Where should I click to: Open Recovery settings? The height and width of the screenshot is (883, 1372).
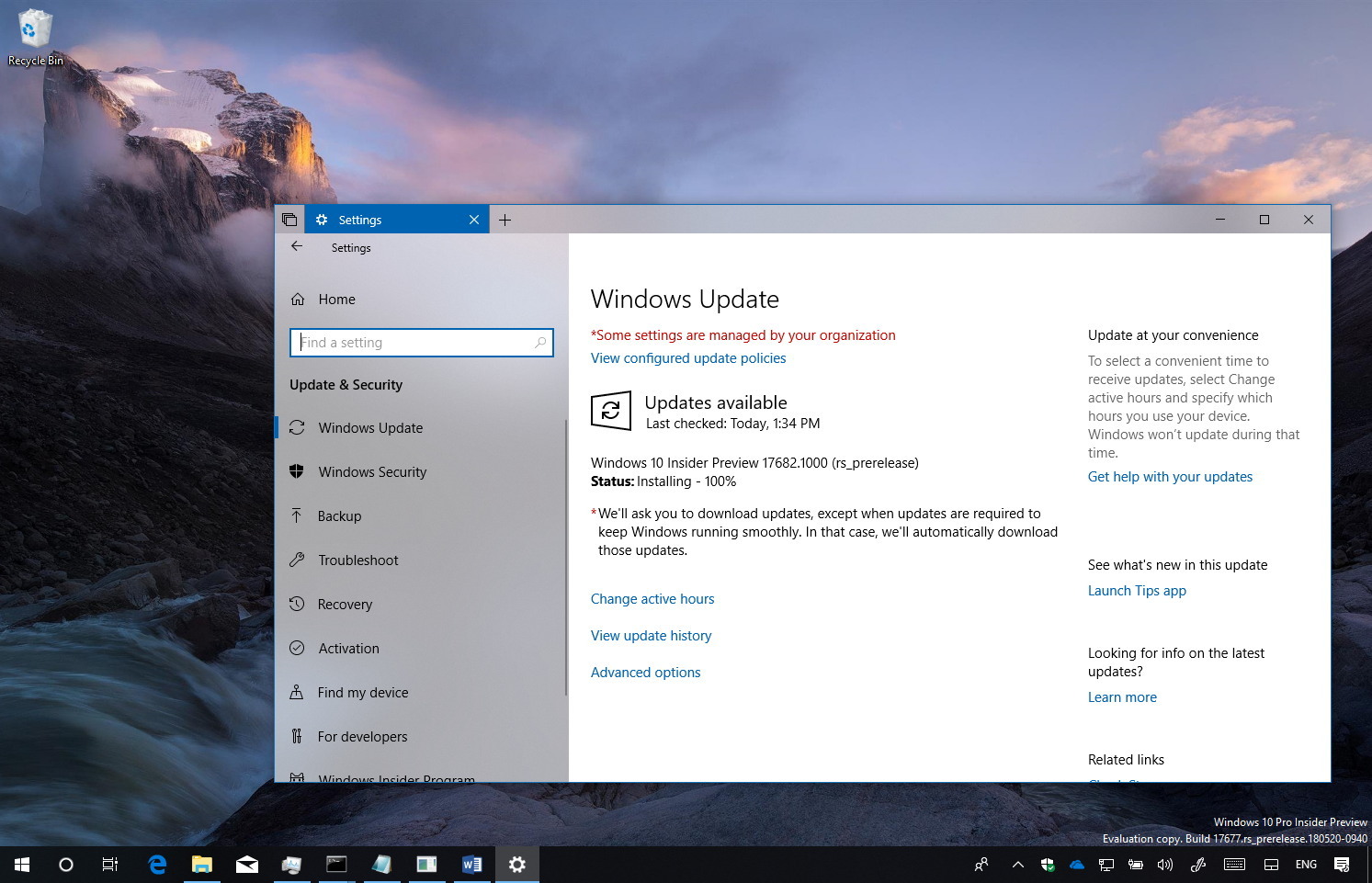pos(421,605)
